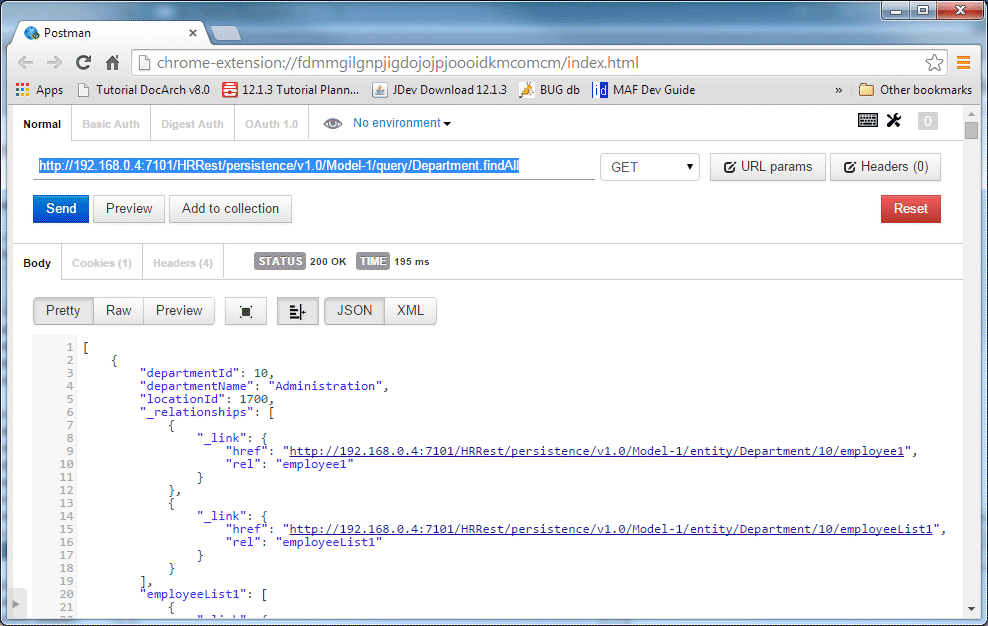The width and height of the screenshot is (988, 626).
Task: Open the Department/10/employeeList1 href link
Action: pyautogui.click(x=611, y=529)
